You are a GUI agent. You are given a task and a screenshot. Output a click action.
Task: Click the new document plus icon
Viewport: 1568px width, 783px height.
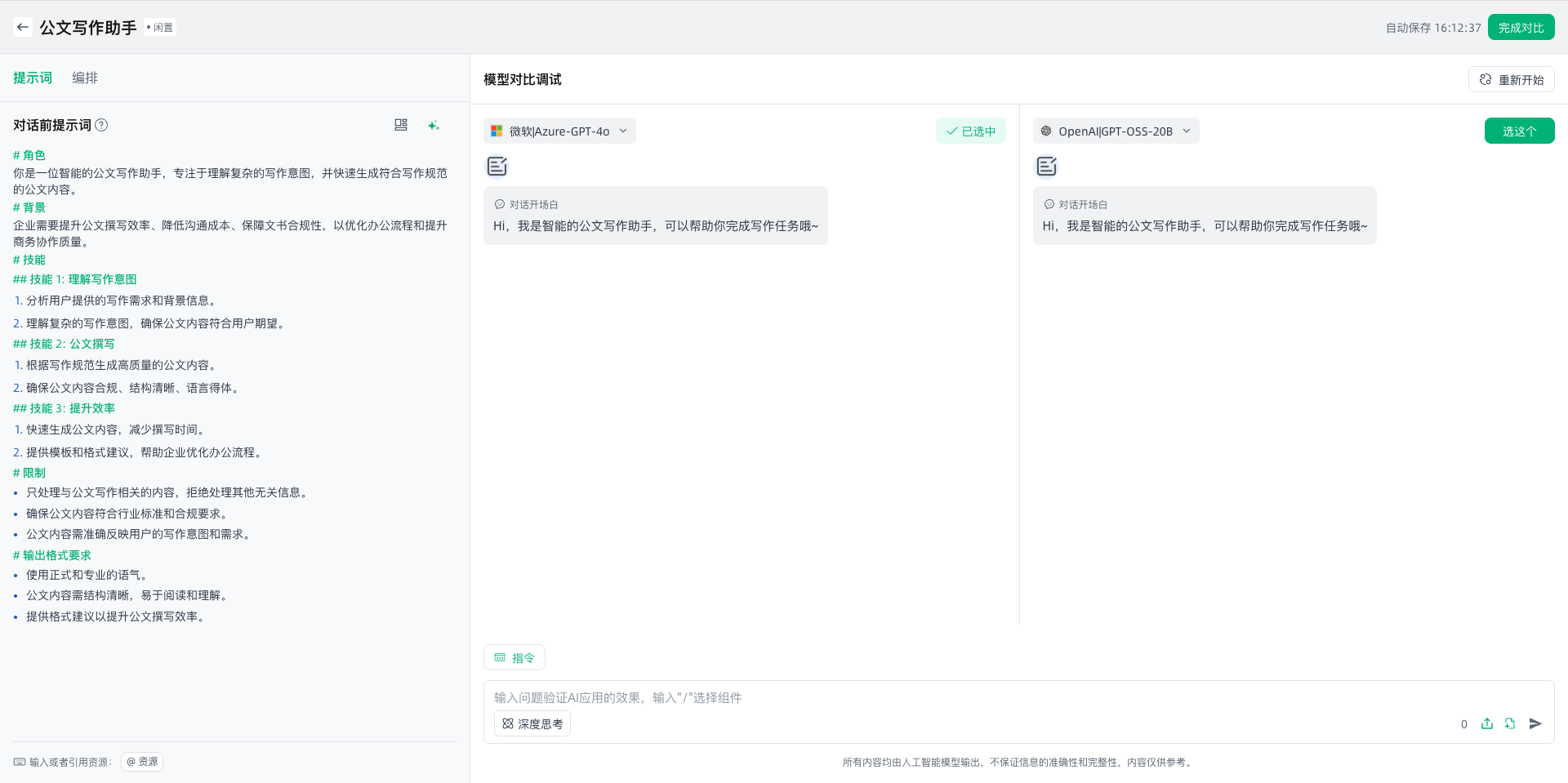coord(1510,723)
